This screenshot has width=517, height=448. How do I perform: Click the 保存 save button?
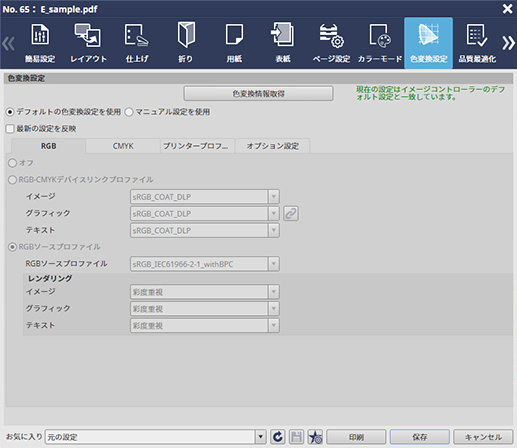pyautogui.click(x=420, y=437)
